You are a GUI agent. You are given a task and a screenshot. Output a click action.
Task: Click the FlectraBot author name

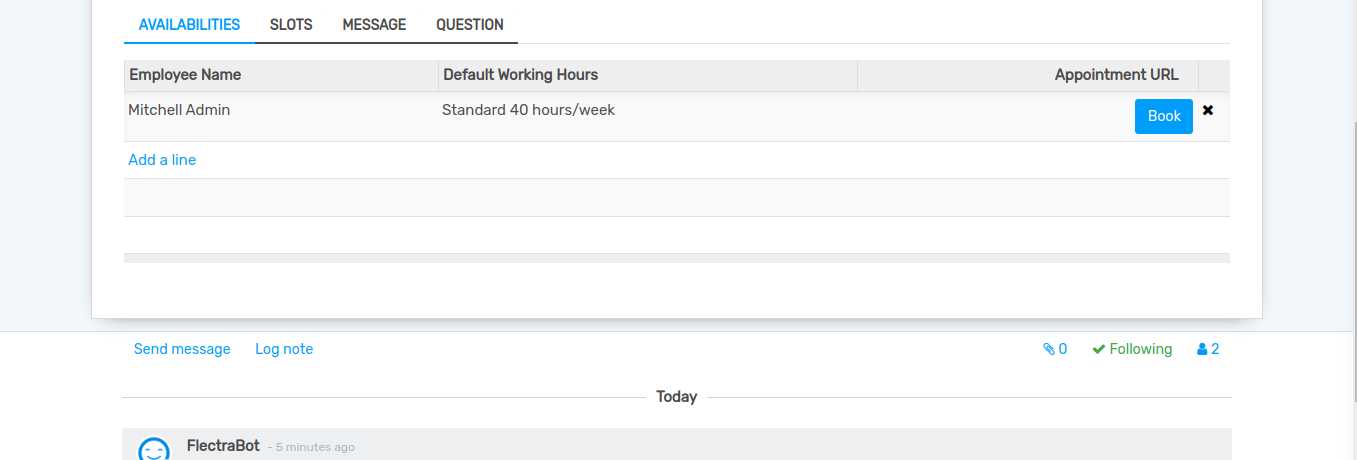tap(223, 445)
